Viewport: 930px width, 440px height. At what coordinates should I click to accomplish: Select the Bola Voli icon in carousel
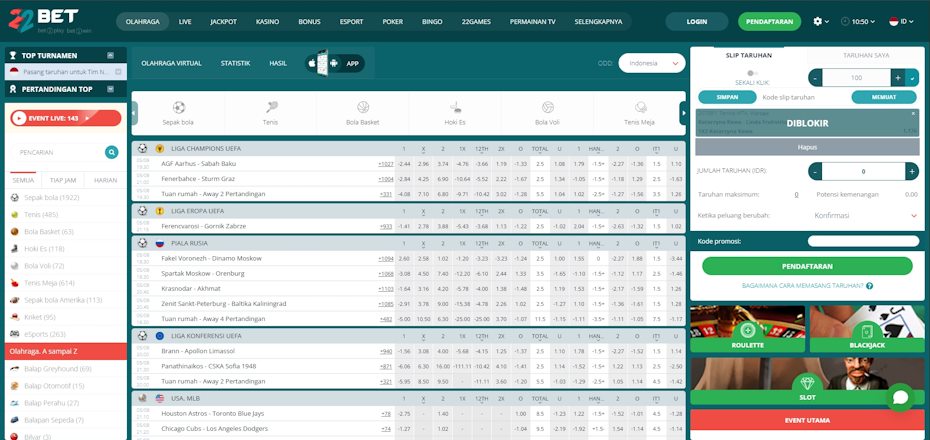tap(547, 107)
